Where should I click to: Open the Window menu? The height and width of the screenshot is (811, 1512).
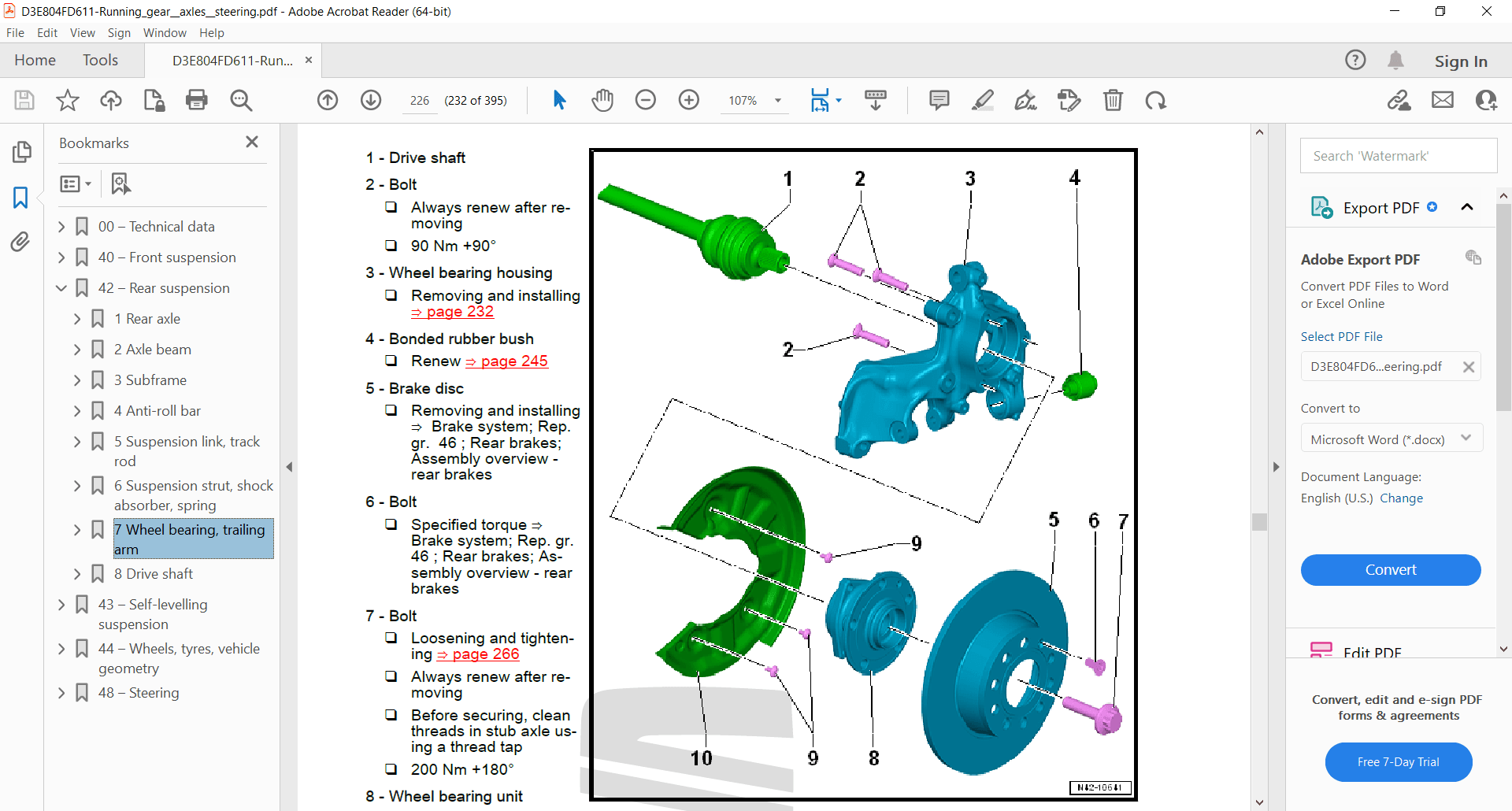click(165, 33)
